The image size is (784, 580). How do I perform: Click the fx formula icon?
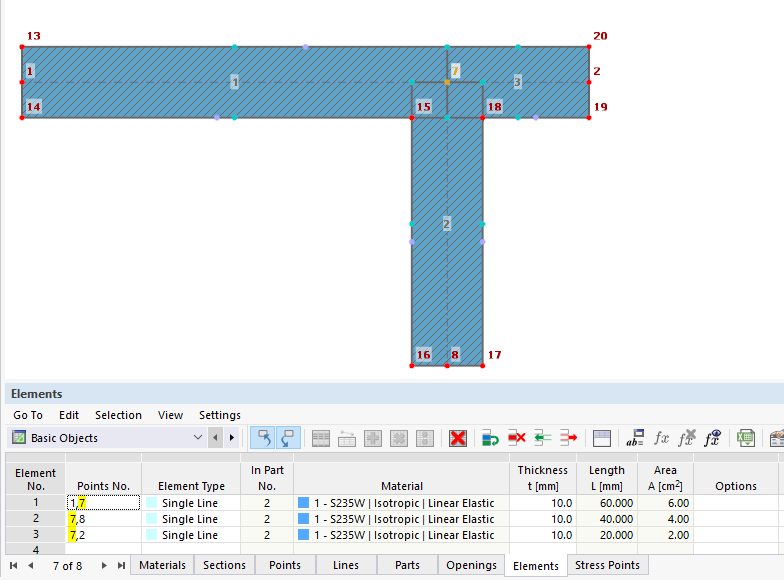point(661,438)
